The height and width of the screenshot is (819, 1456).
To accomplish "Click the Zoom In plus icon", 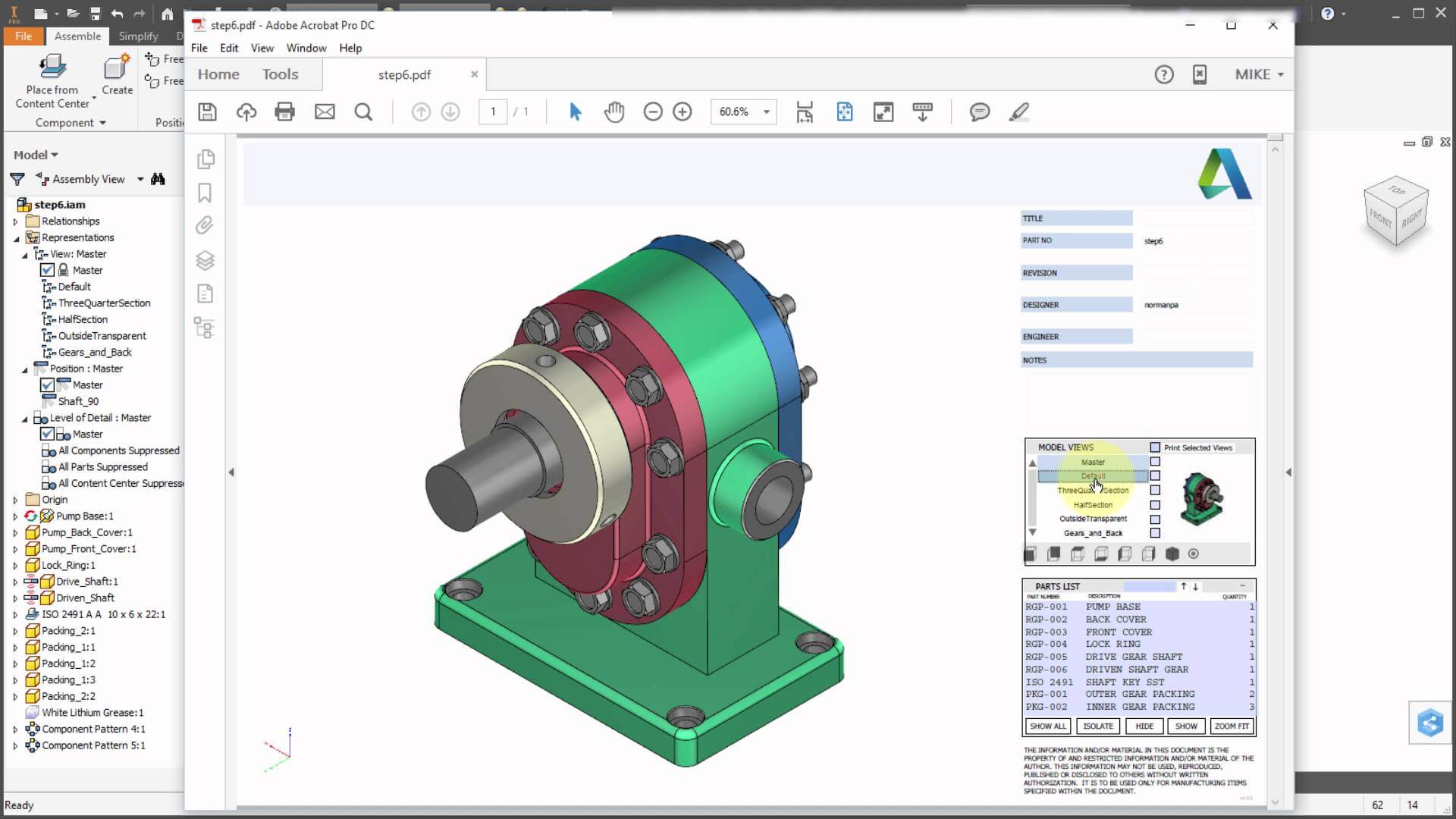I will click(x=682, y=112).
